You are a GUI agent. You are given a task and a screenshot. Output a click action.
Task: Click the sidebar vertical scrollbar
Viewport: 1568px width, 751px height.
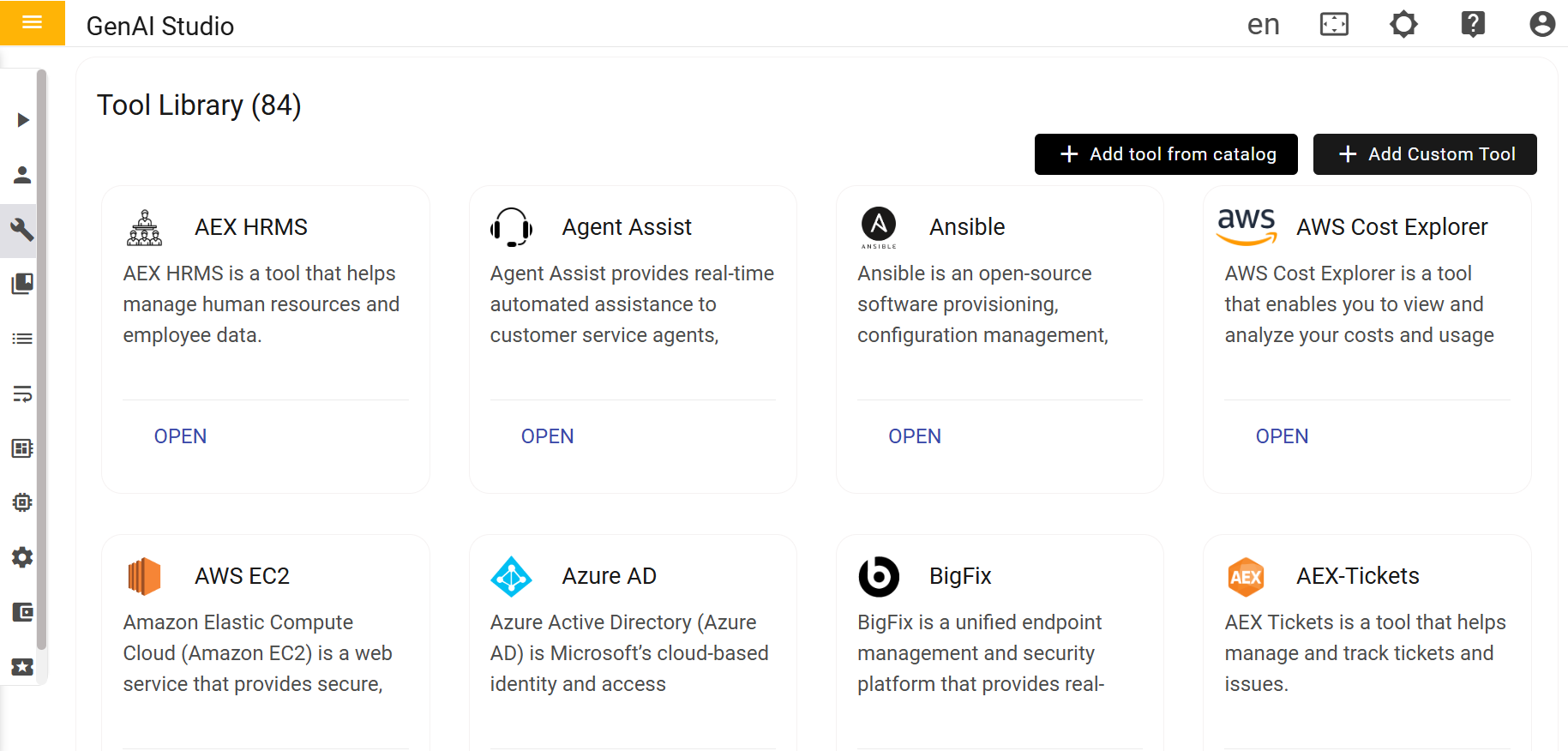pyautogui.click(x=41, y=360)
